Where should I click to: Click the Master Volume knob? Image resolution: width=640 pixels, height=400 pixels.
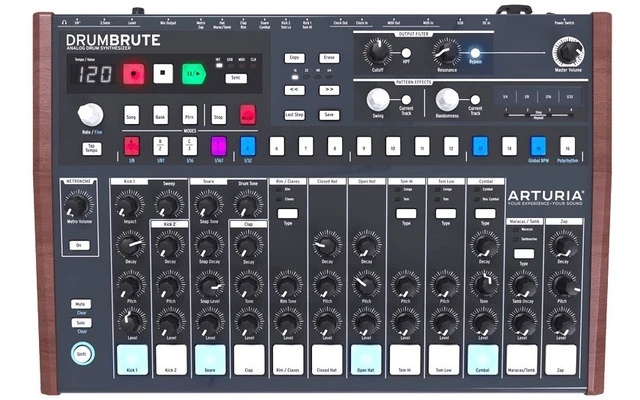tap(568, 52)
